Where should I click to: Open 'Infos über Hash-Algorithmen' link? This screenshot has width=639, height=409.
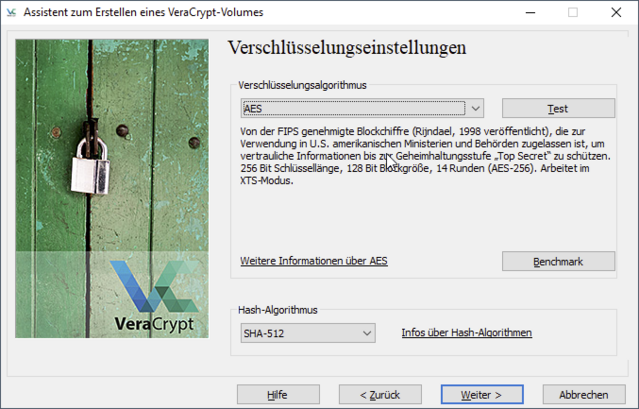[466, 332]
